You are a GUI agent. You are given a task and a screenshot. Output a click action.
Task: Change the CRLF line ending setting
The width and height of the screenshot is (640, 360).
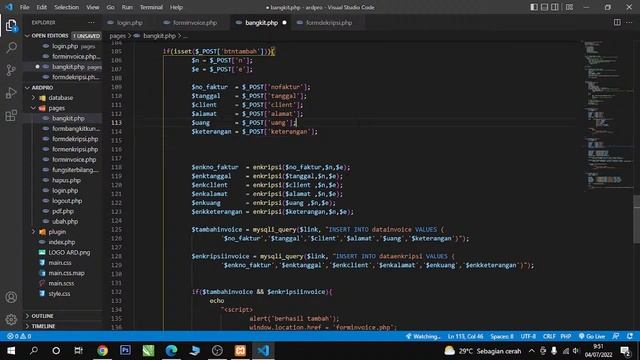[549, 336]
